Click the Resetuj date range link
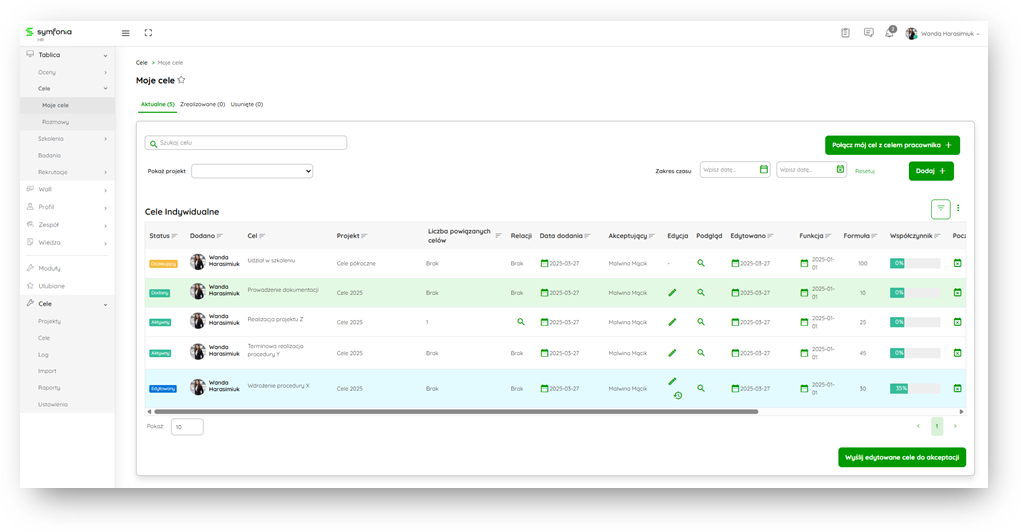 [865, 171]
